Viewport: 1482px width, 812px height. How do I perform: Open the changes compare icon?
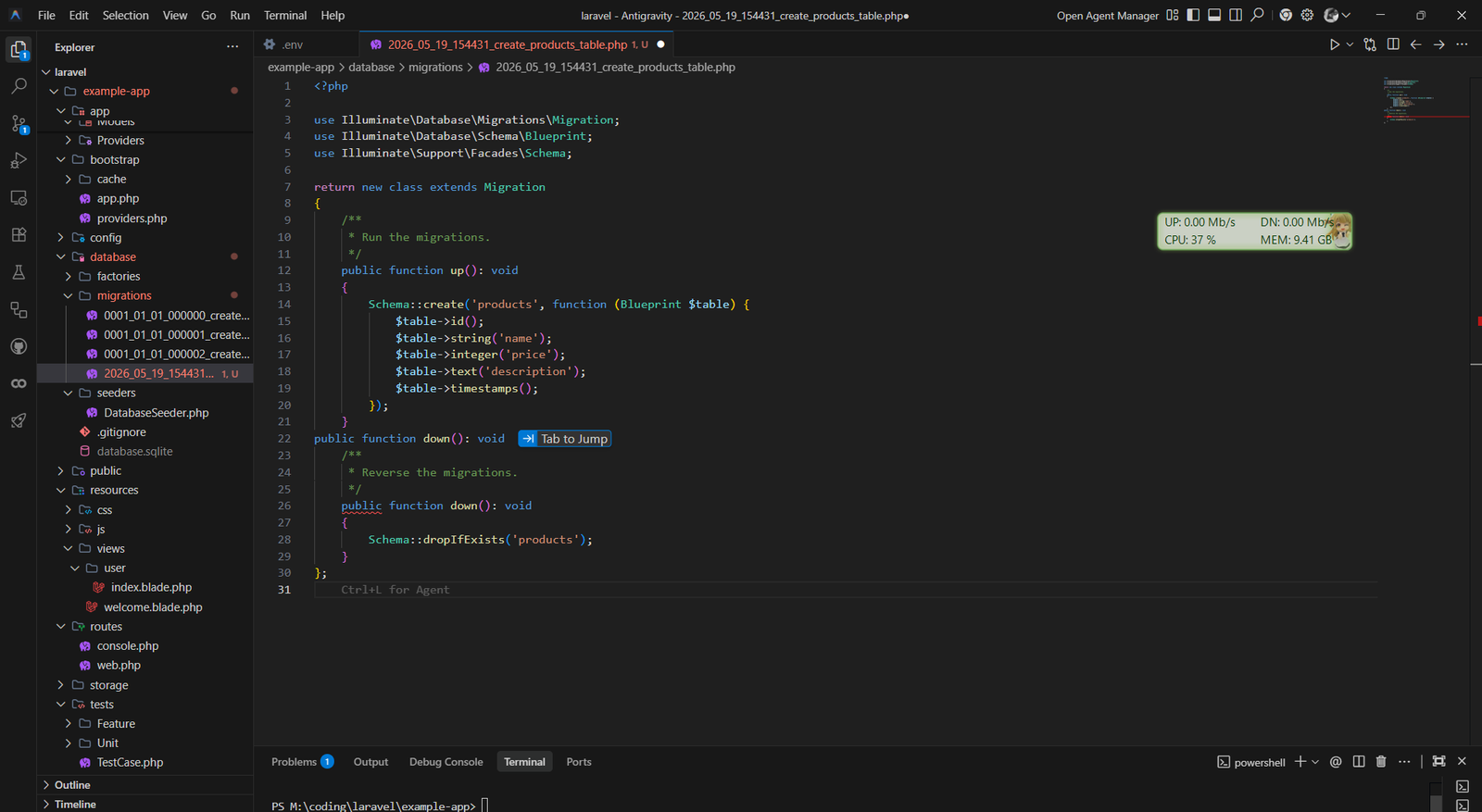coord(1370,44)
